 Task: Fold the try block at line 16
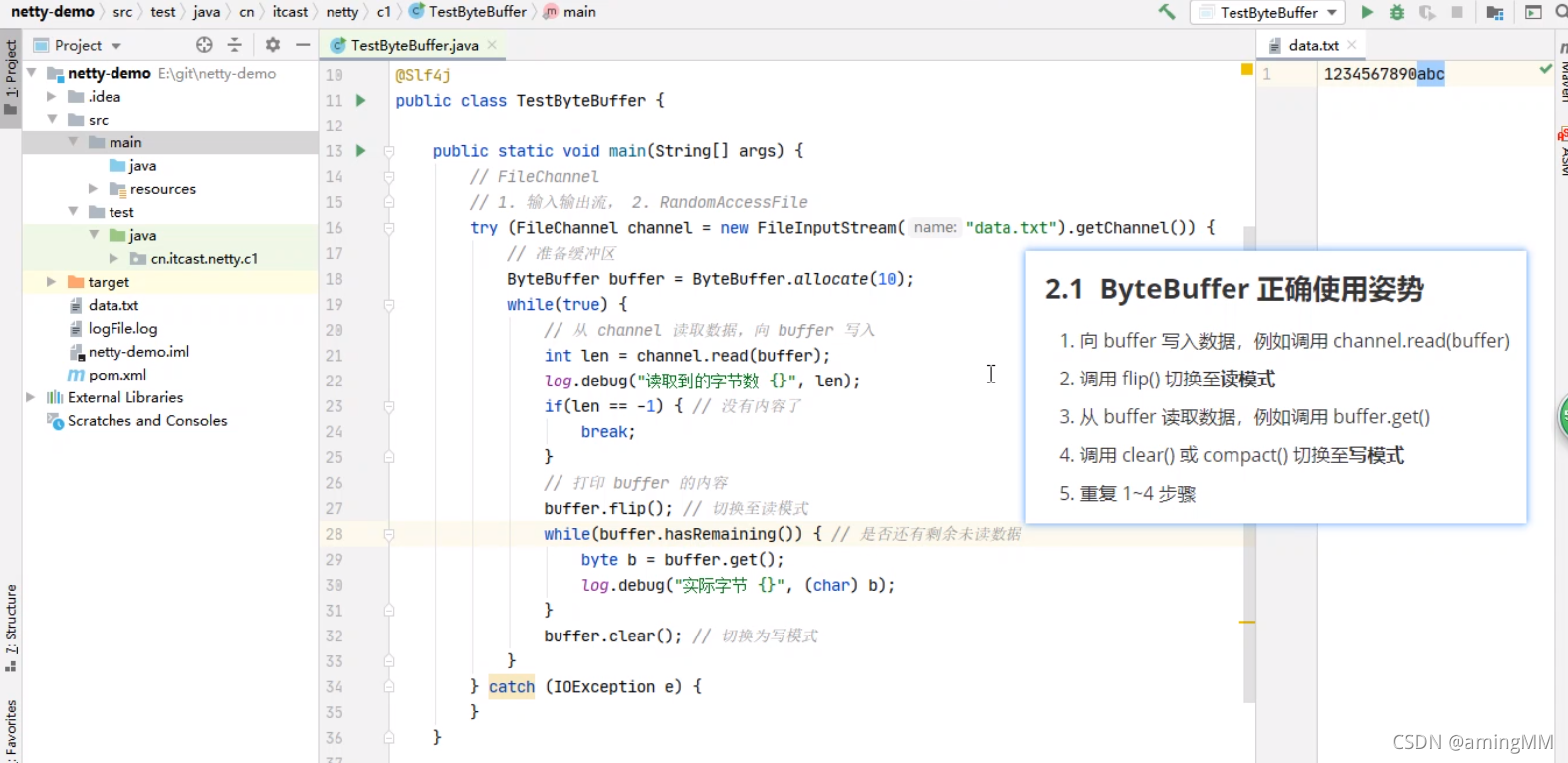point(389,228)
